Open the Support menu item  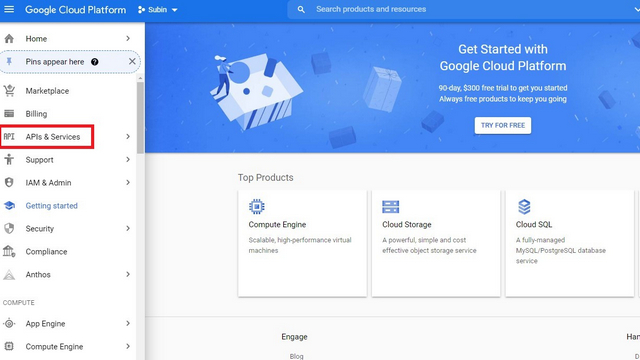pyautogui.click(x=39, y=160)
